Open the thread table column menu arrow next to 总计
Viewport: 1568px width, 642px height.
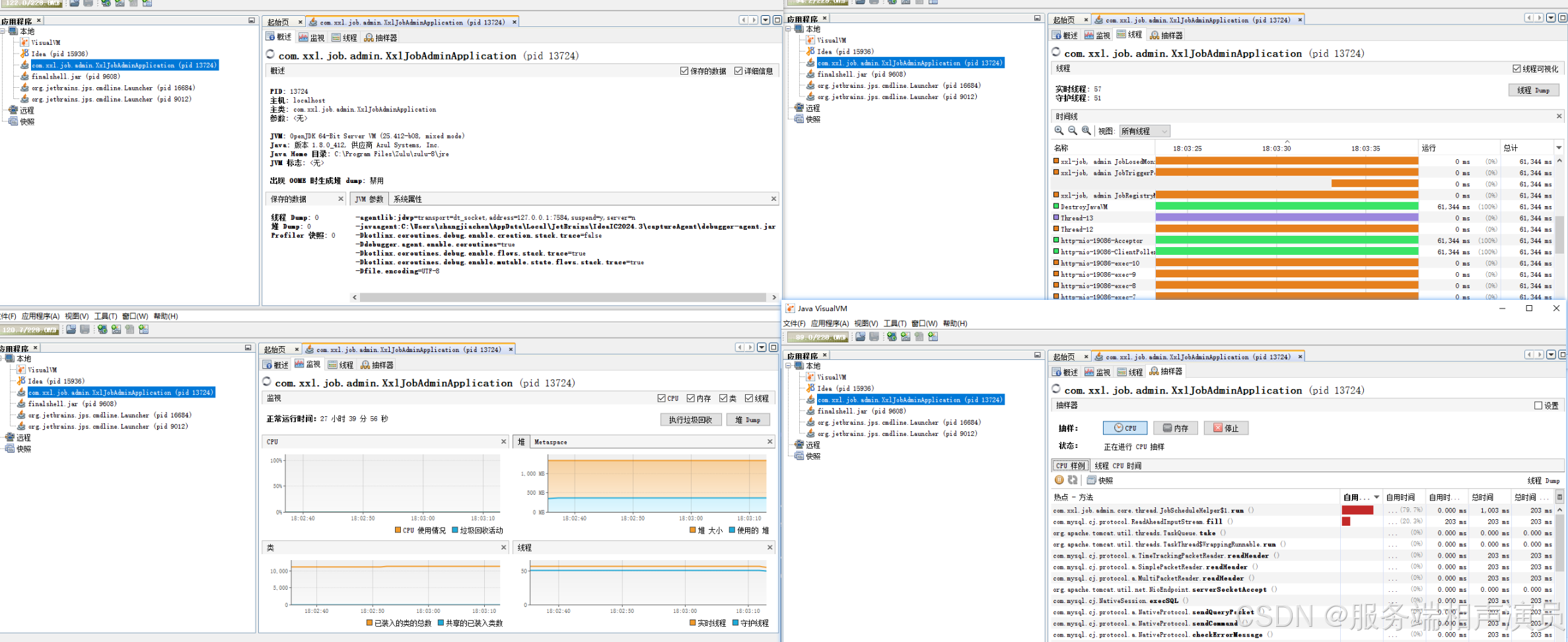pos(1559,147)
